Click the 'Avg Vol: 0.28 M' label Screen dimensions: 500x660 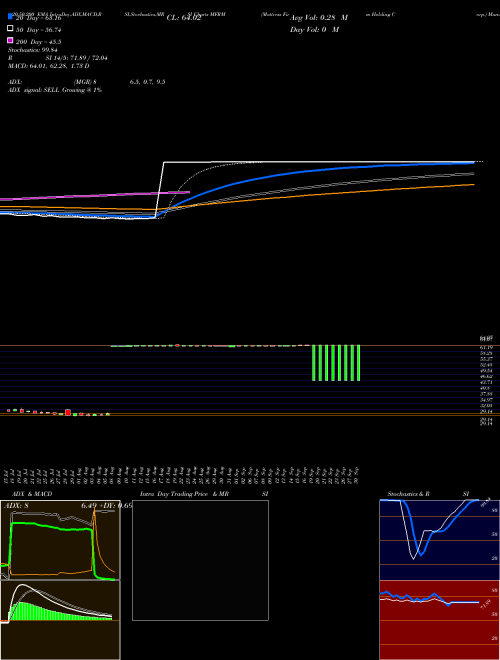click(319, 18)
